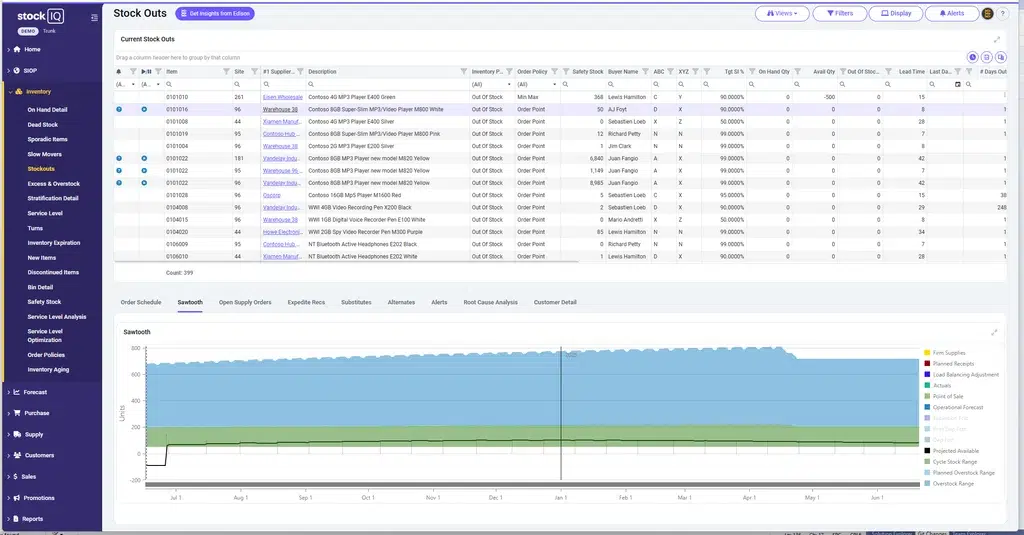Image resolution: width=1024 pixels, height=535 pixels.
Task: Switch to the Root Cause Analysis tab
Action: [x=490, y=302]
